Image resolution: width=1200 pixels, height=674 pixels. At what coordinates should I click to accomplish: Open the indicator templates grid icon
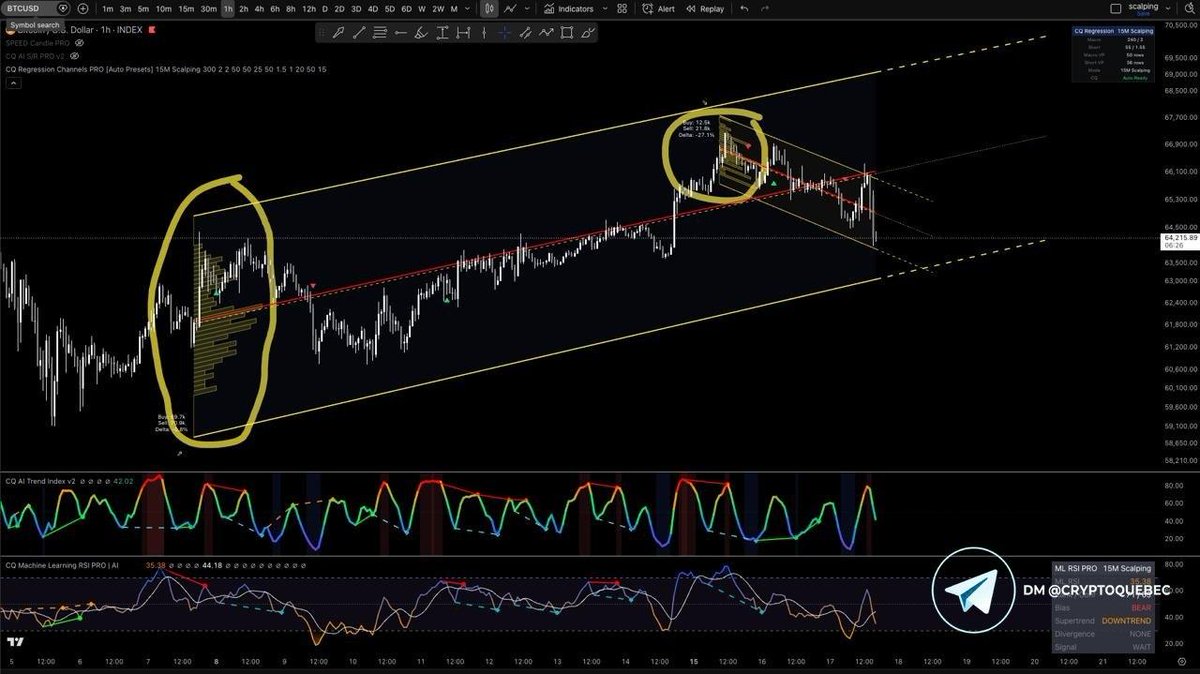[624, 9]
